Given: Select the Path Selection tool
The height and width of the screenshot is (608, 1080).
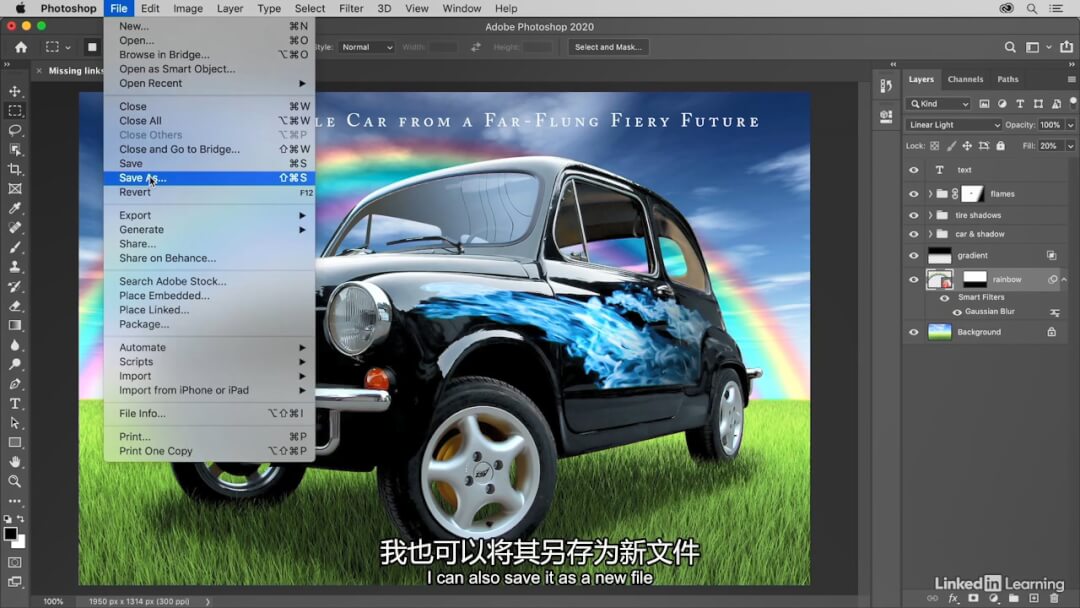Looking at the screenshot, I should tap(14, 423).
